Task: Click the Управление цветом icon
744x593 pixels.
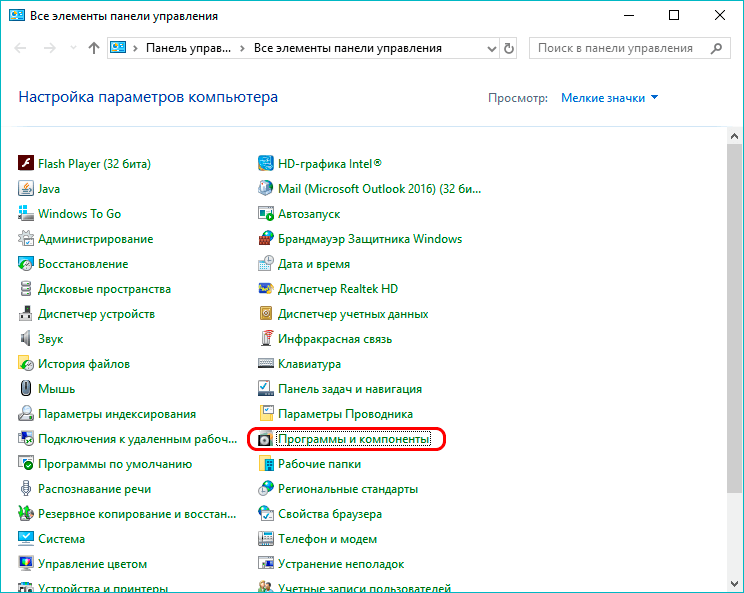Action: [x=26, y=564]
